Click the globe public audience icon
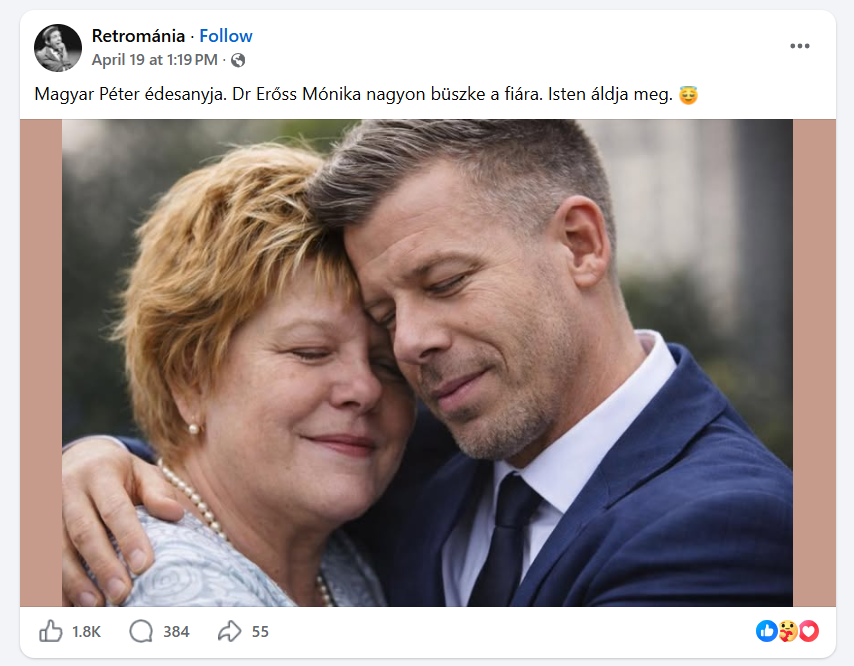854x666 pixels. (238, 60)
